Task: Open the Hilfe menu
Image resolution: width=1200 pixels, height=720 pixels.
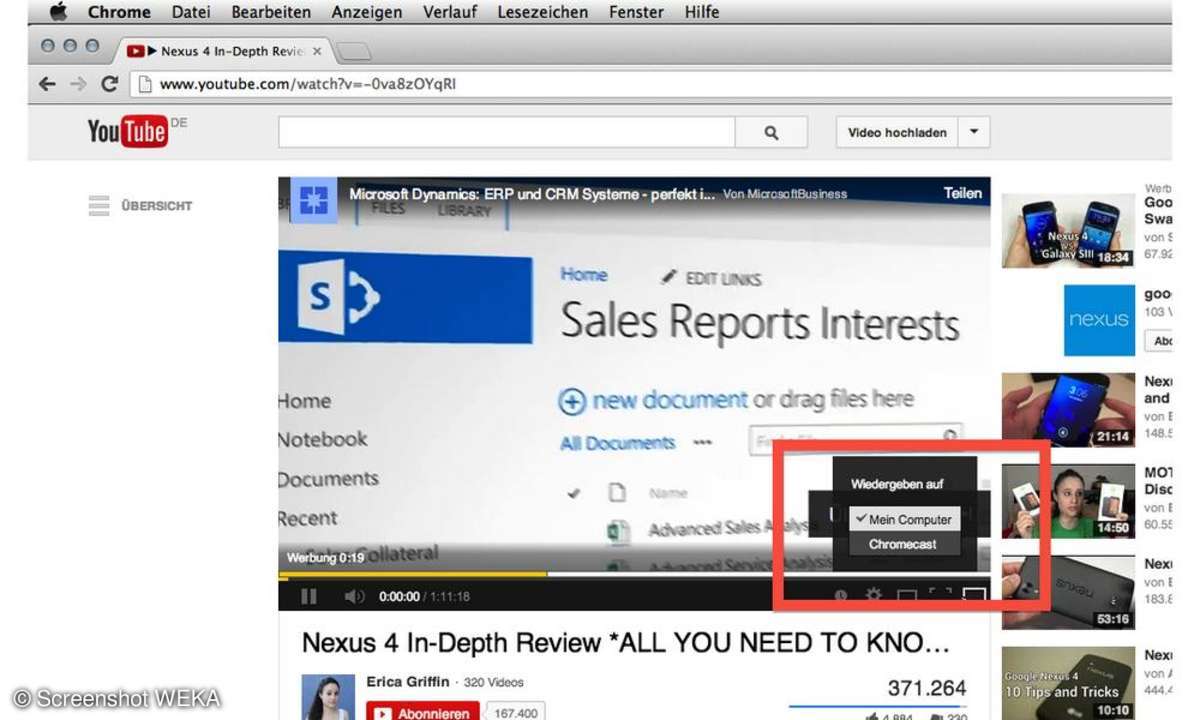Action: [702, 12]
